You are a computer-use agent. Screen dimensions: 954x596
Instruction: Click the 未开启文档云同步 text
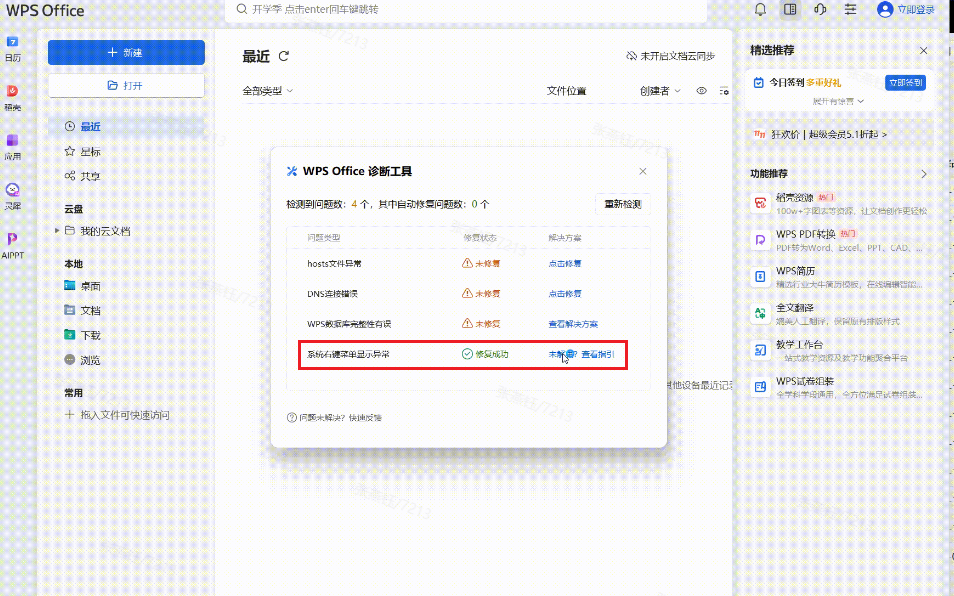[677, 56]
